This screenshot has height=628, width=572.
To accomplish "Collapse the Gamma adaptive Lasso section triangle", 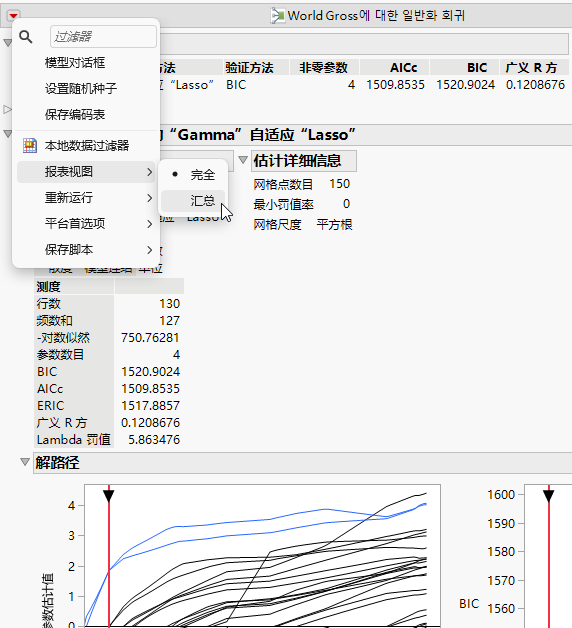I will coord(8,133).
